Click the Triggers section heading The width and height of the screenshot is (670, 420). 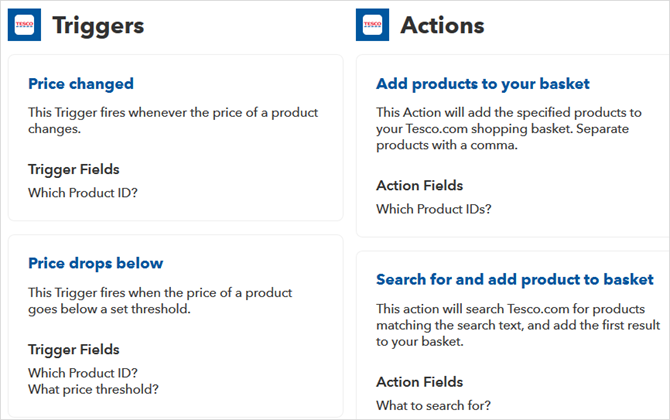[x=98, y=25]
